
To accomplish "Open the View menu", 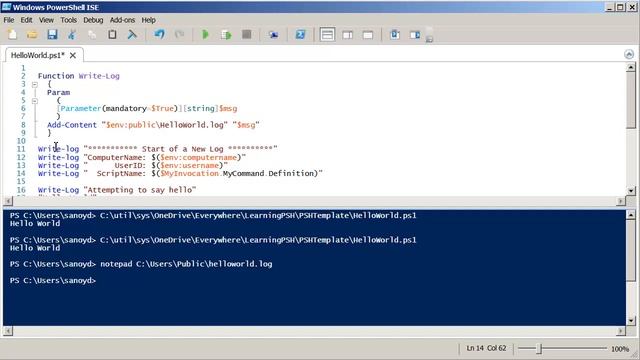I will [46, 20].
